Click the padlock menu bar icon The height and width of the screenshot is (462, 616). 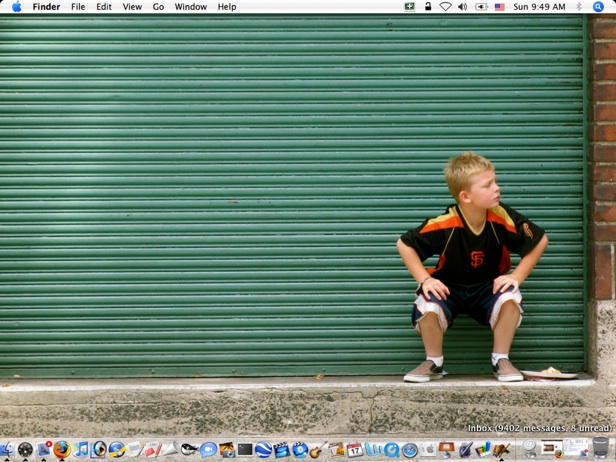point(428,6)
